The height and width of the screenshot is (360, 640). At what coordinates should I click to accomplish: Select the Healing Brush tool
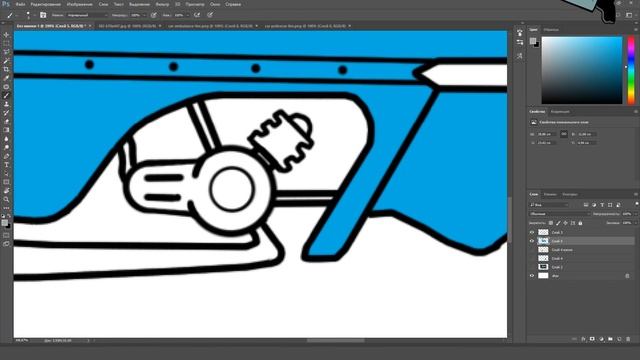pos(6,87)
